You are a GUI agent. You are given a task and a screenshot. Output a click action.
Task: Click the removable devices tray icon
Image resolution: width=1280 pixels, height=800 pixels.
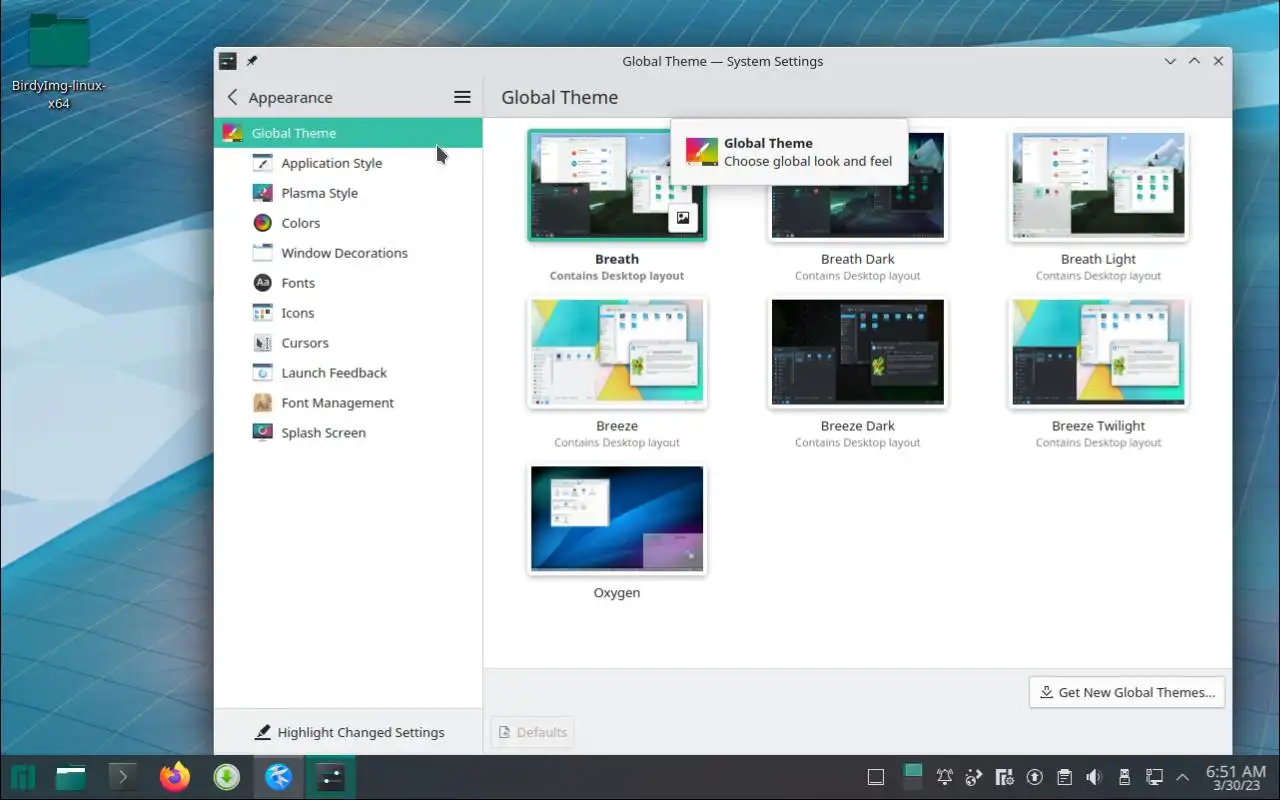click(x=1124, y=777)
